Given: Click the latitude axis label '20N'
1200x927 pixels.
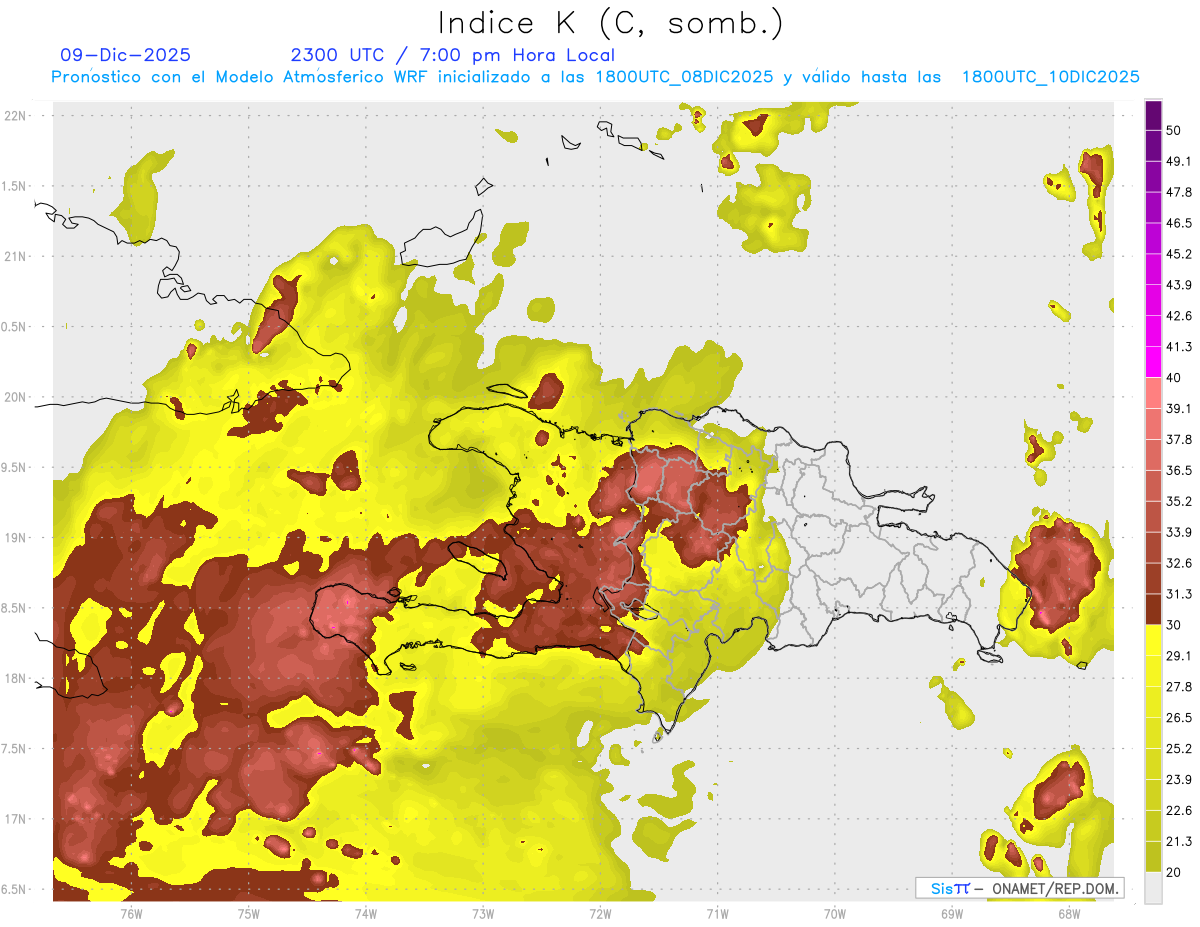Looking at the screenshot, I should point(17,397).
